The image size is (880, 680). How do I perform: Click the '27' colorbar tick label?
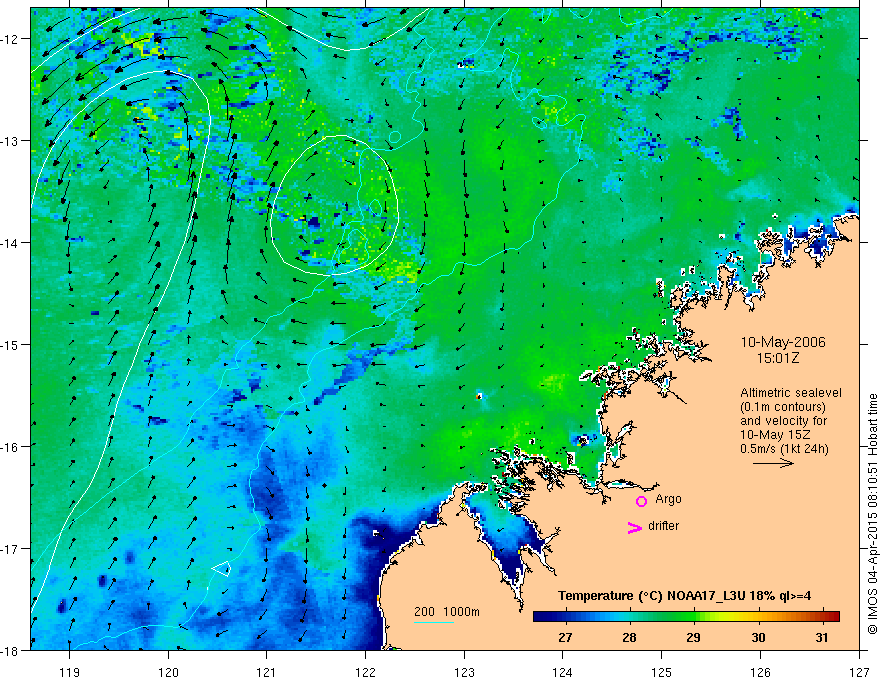(565, 637)
